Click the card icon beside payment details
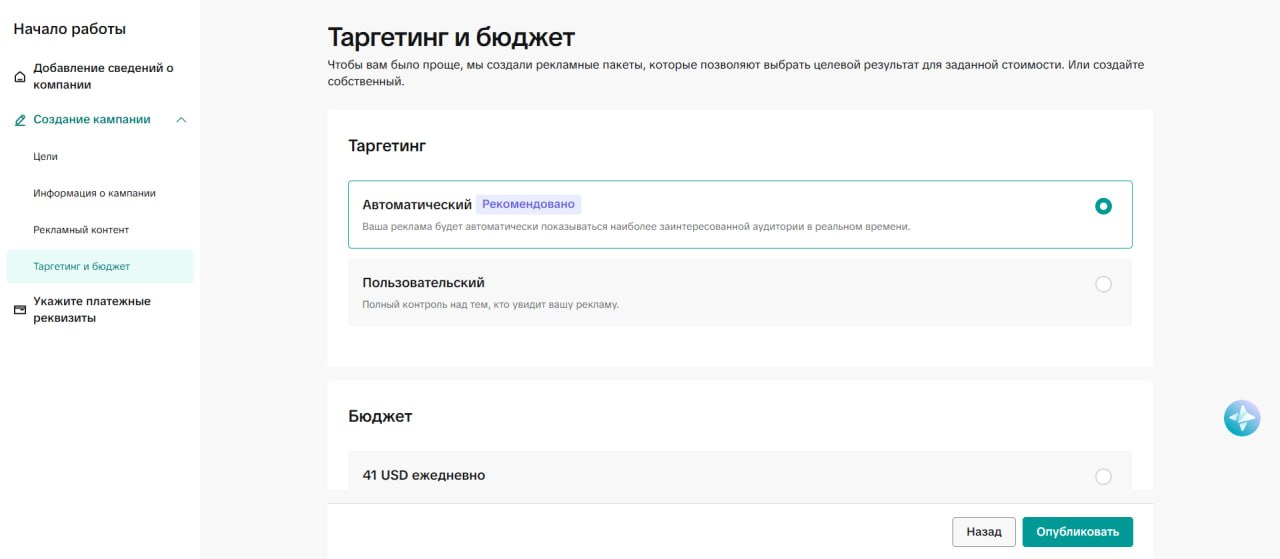Viewport: 1280px width, 559px height. coord(20,310)
